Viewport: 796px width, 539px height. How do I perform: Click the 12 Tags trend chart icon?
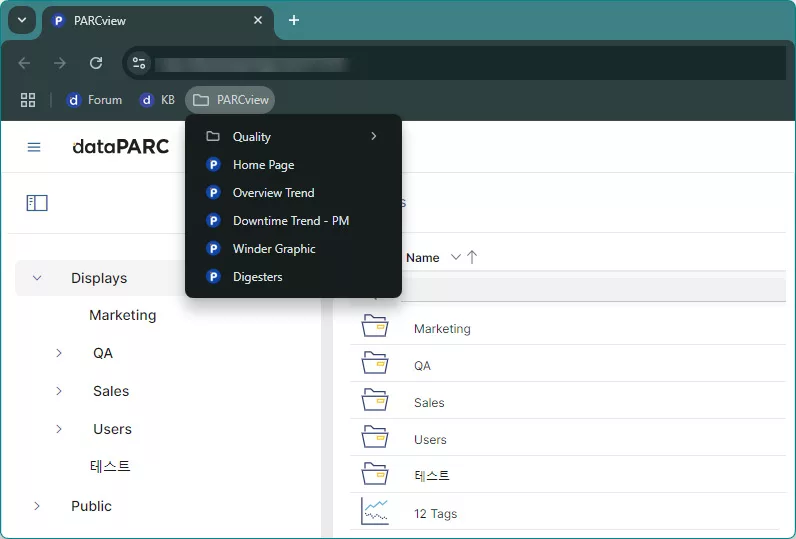tap(375, 511)
